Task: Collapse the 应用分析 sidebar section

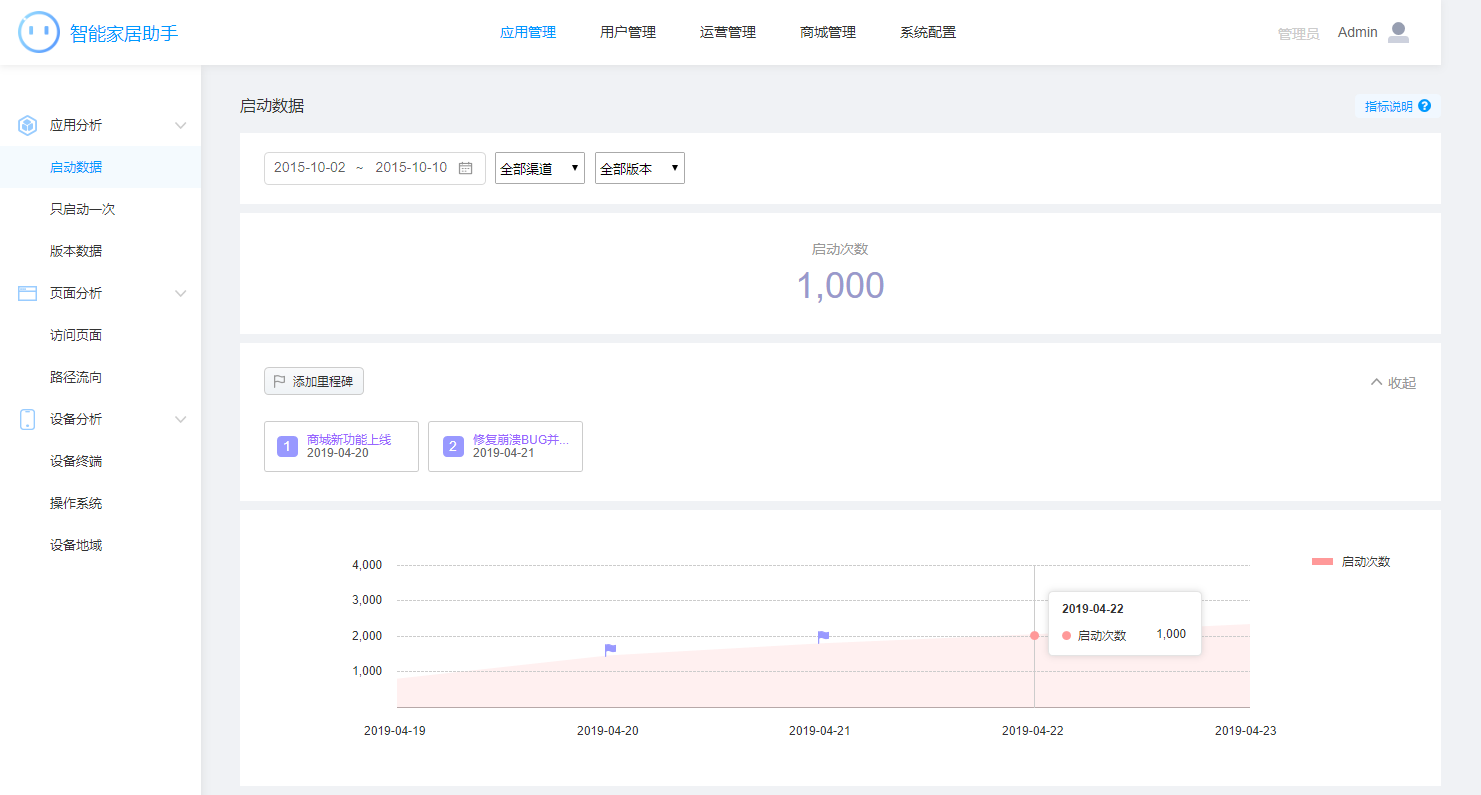Action: [x=181, y=125]
